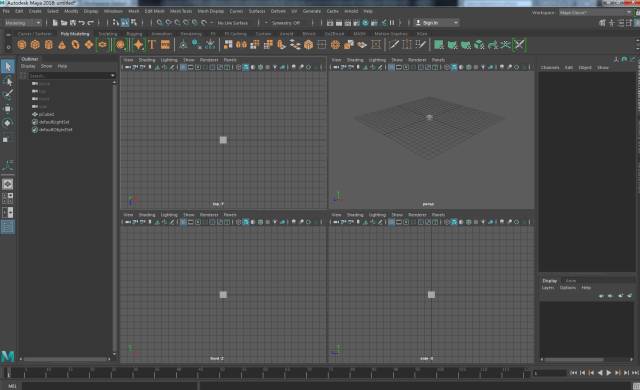Screen dimensions: 640x390
Task: Click the single perspective view layout button
Action: tap(8, 184)
